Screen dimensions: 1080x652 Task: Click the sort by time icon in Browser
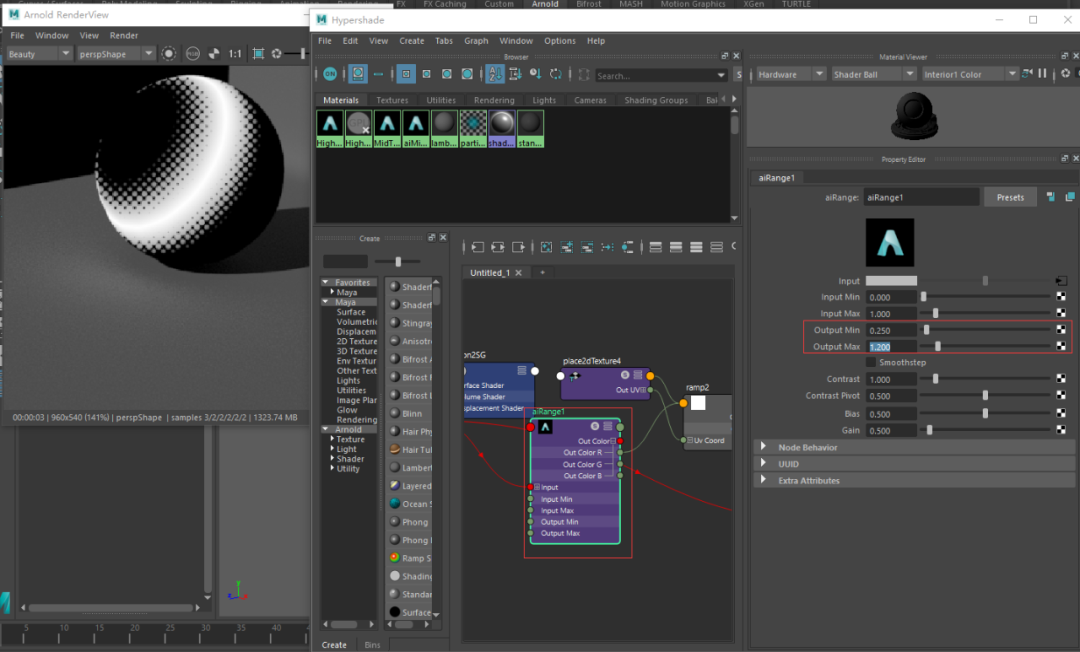(x=535, y=74)
